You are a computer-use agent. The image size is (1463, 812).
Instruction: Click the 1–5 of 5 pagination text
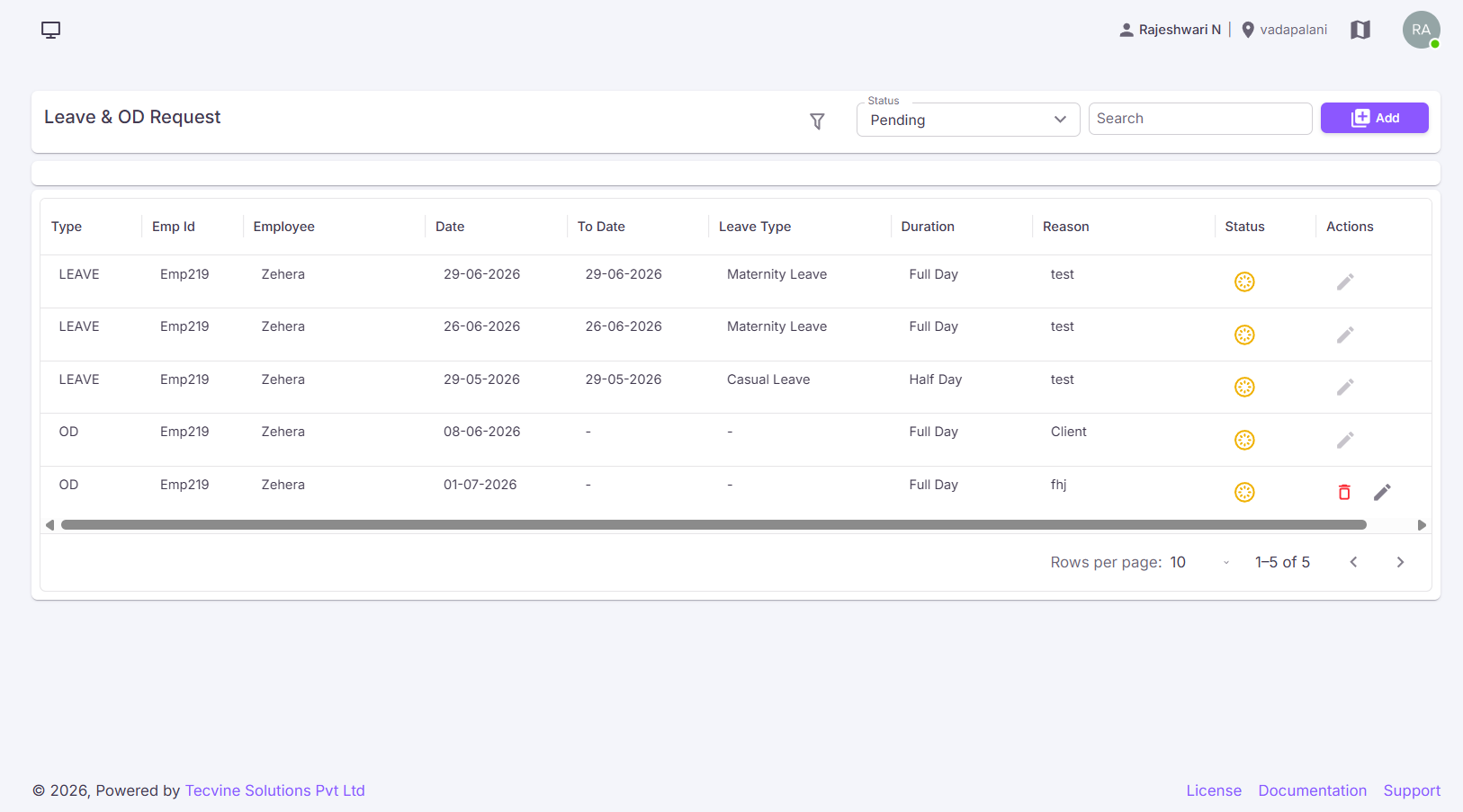pos(1282,562)
